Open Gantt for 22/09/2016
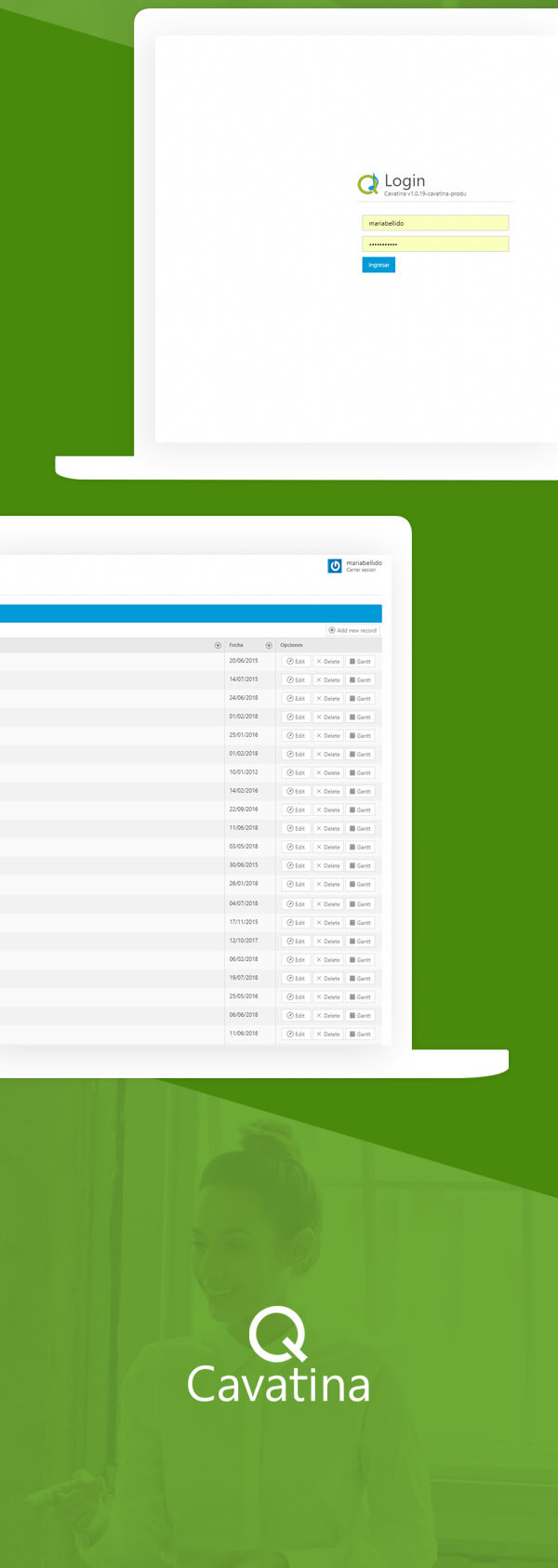Screen dimensions: 558x1568 pyautogui.click(x=361, y=810)
